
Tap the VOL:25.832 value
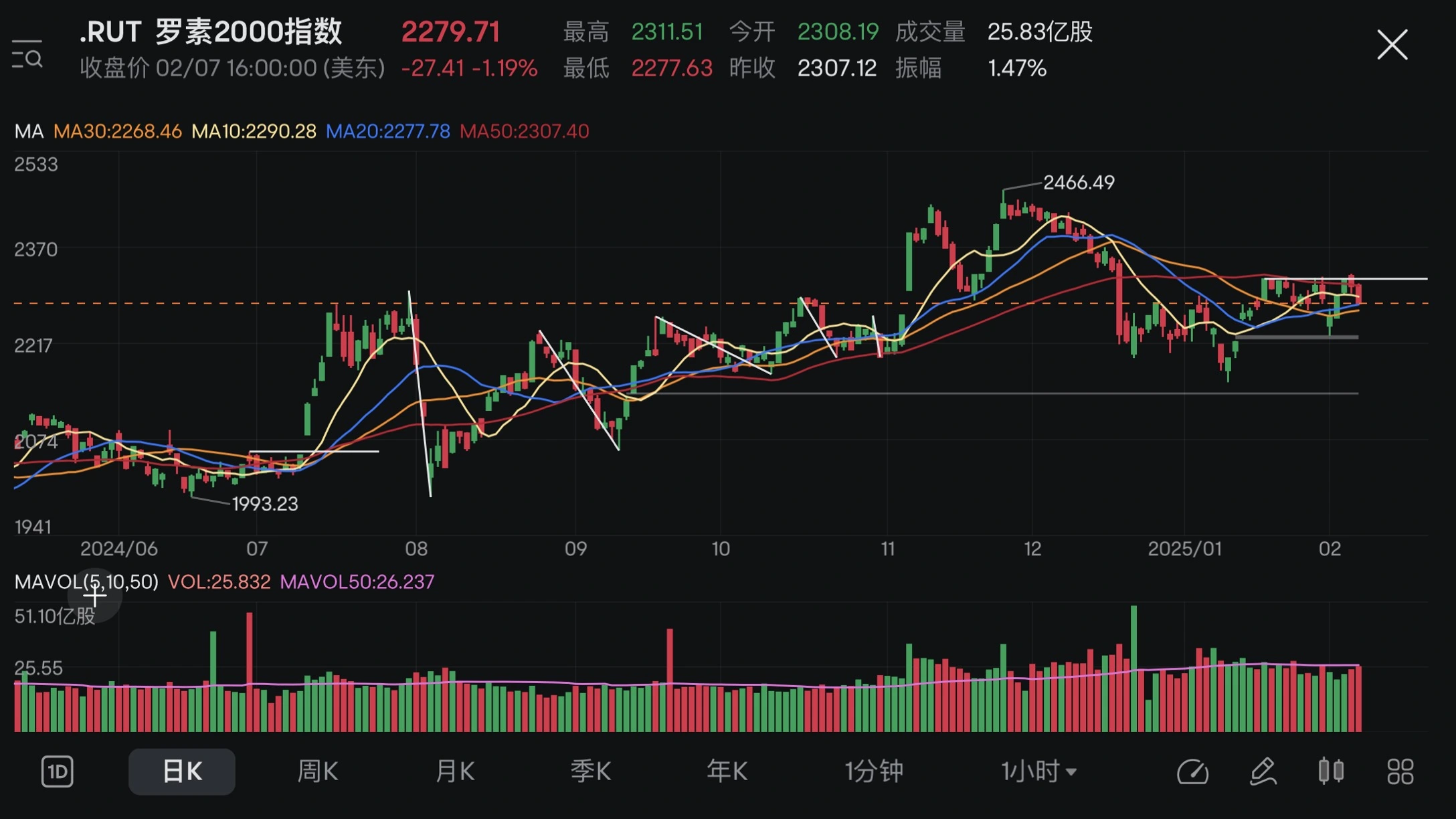(219, 581)
